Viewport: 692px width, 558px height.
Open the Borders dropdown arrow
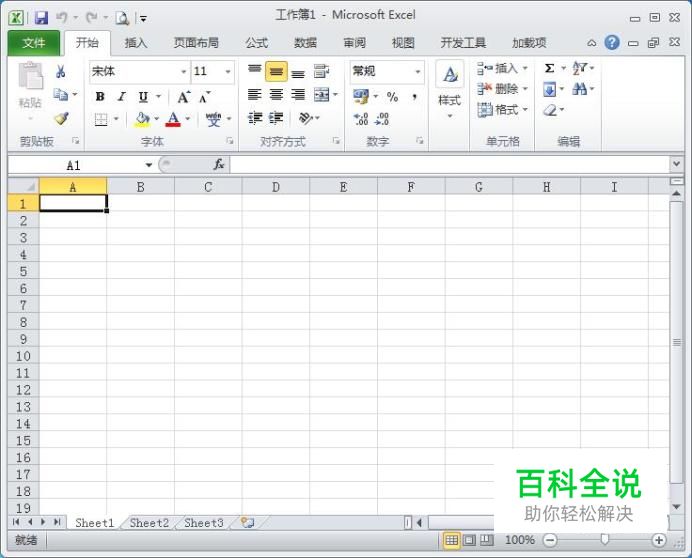pyautogui.click(x=116, y=118)
